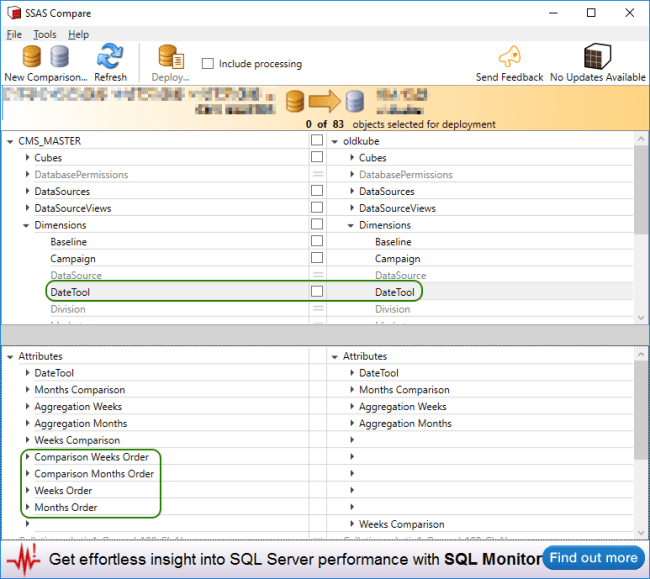
Task: Select right Aggregation Weeks attribute
Action: 403,407
